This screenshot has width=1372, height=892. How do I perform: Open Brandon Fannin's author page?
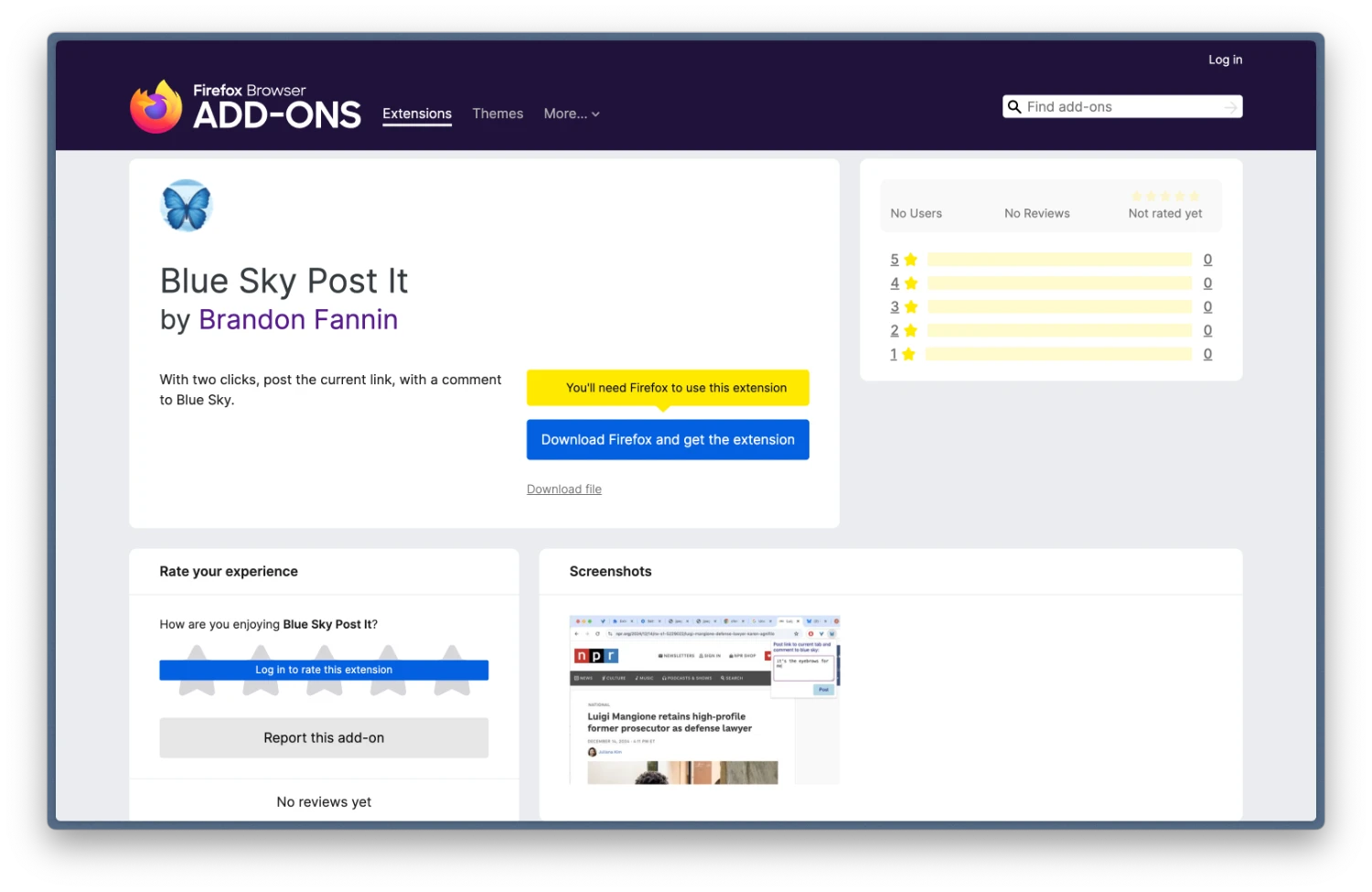[298, 319]
